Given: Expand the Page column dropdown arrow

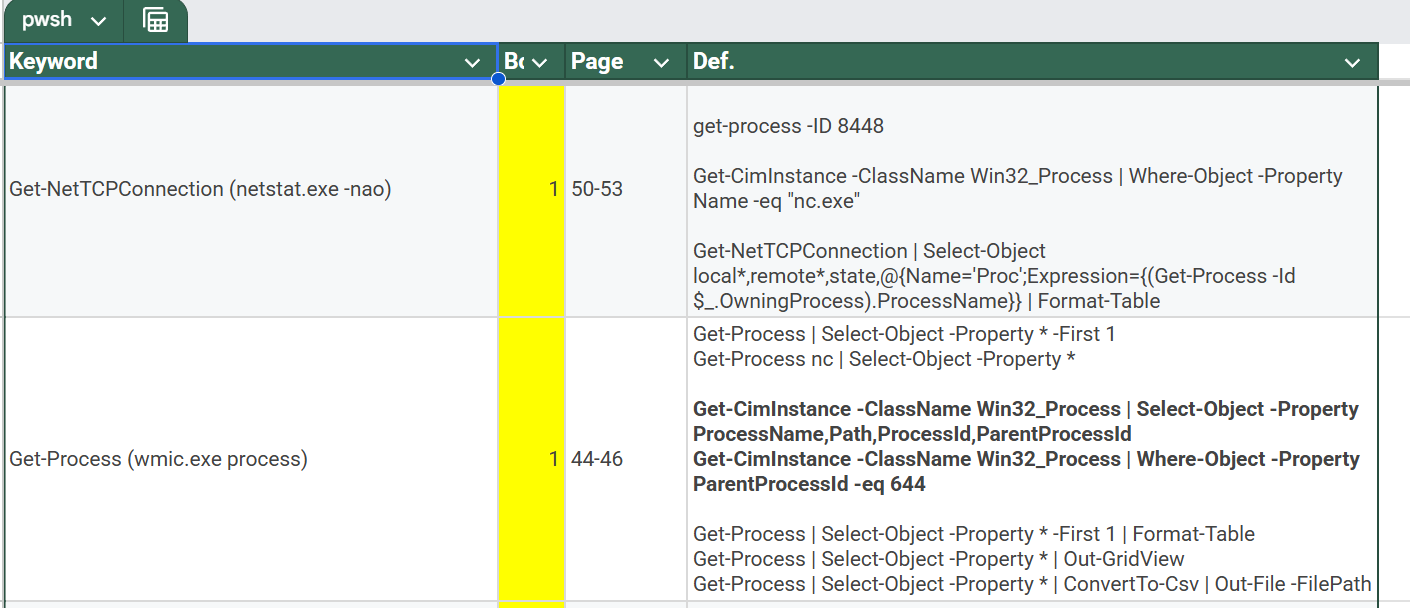Looking at the screenshot, I should tap(661, 63).
